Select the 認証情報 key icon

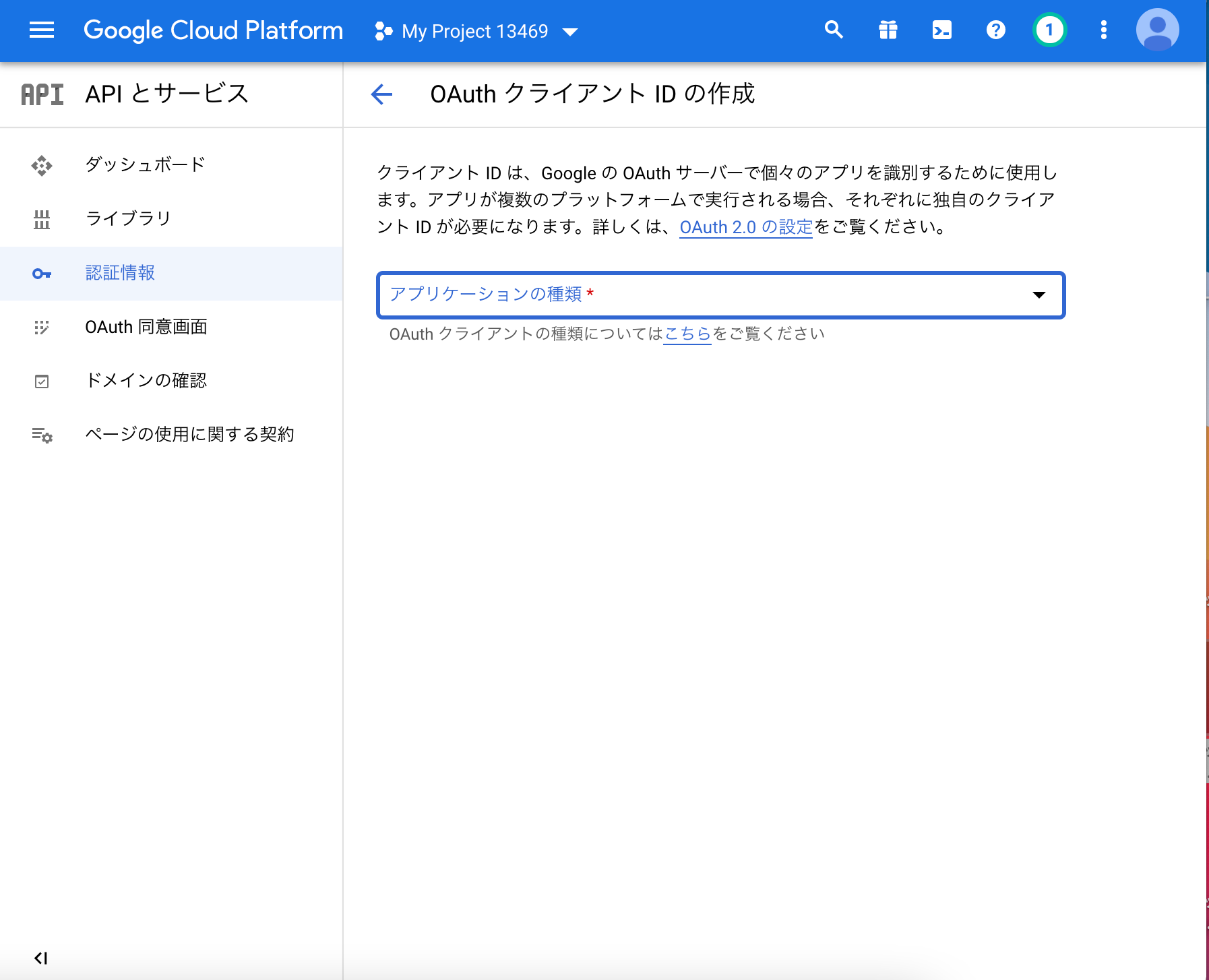pos(42,273)
